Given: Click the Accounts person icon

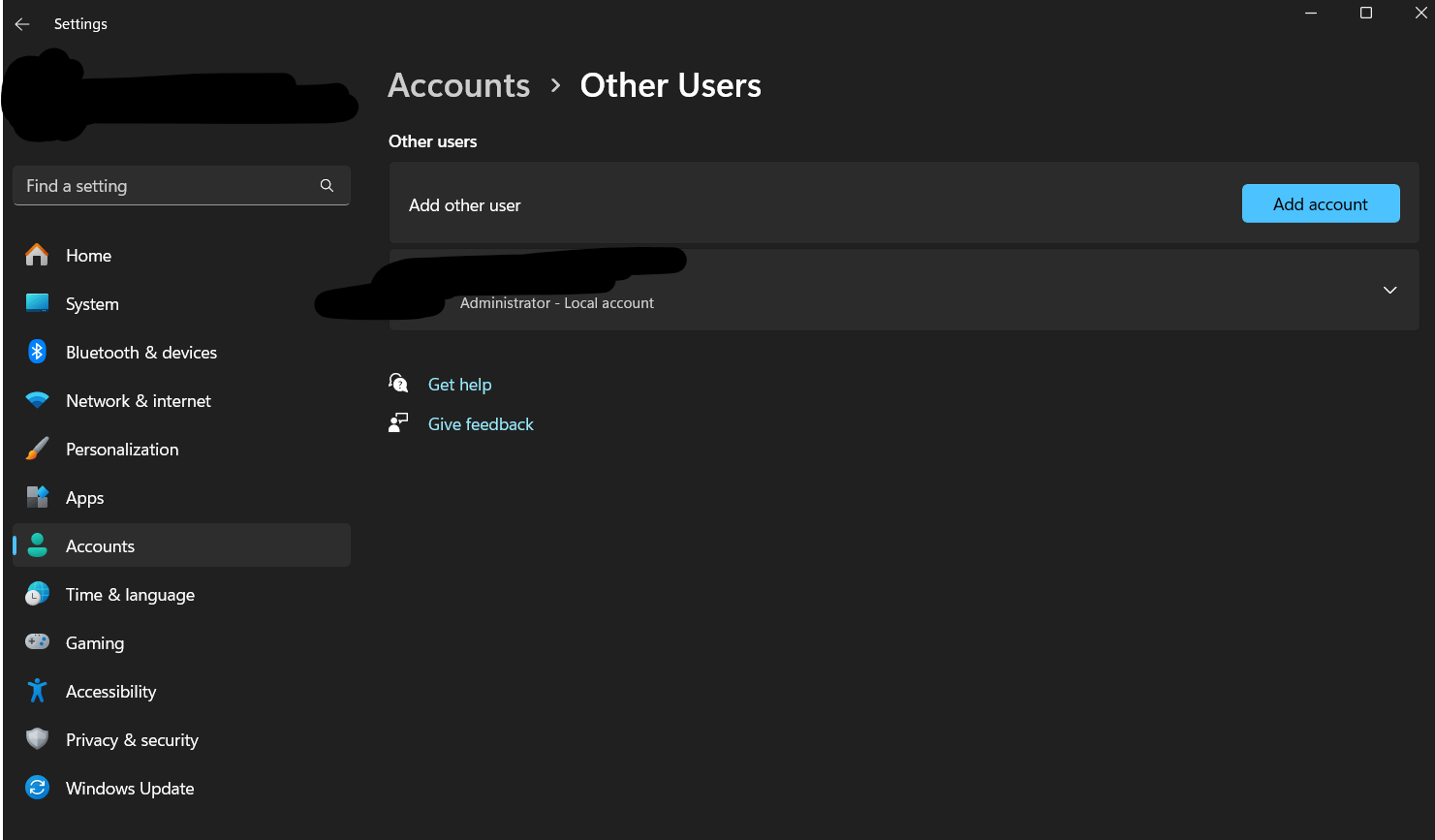Looking at the screenshot, I should point(37,545).
